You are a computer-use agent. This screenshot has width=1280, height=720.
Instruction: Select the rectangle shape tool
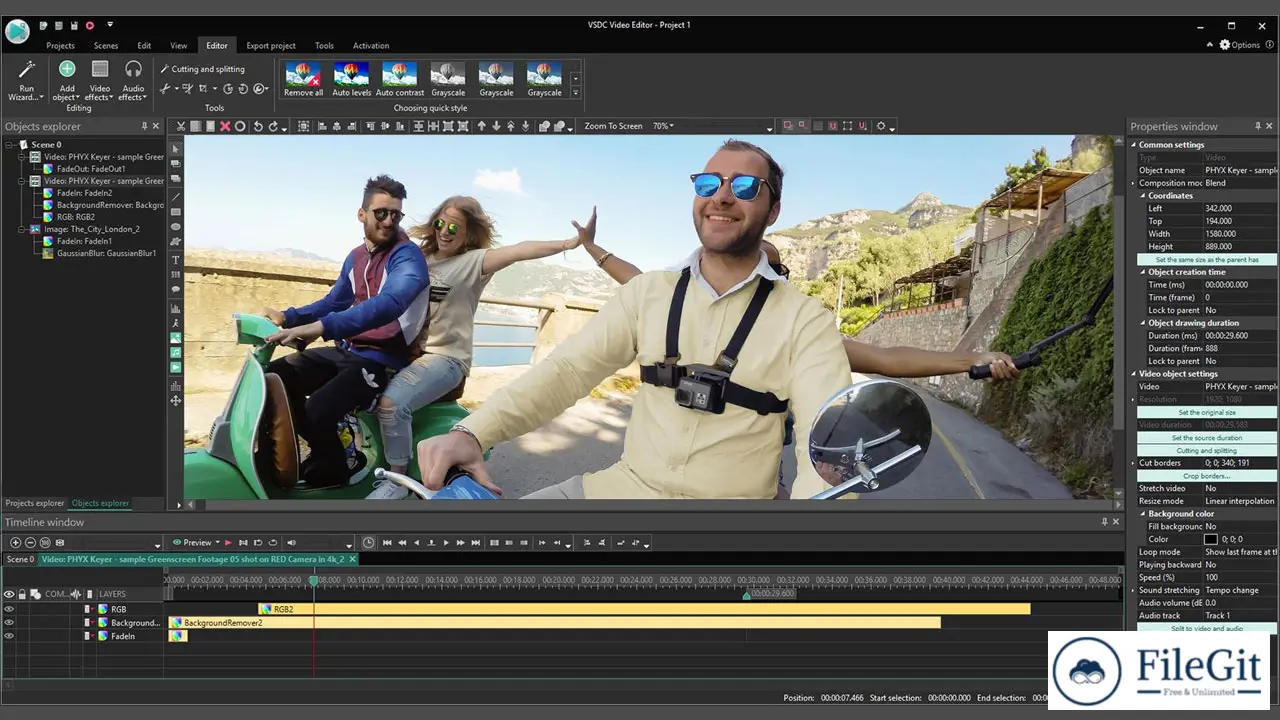tap(176, 212)
